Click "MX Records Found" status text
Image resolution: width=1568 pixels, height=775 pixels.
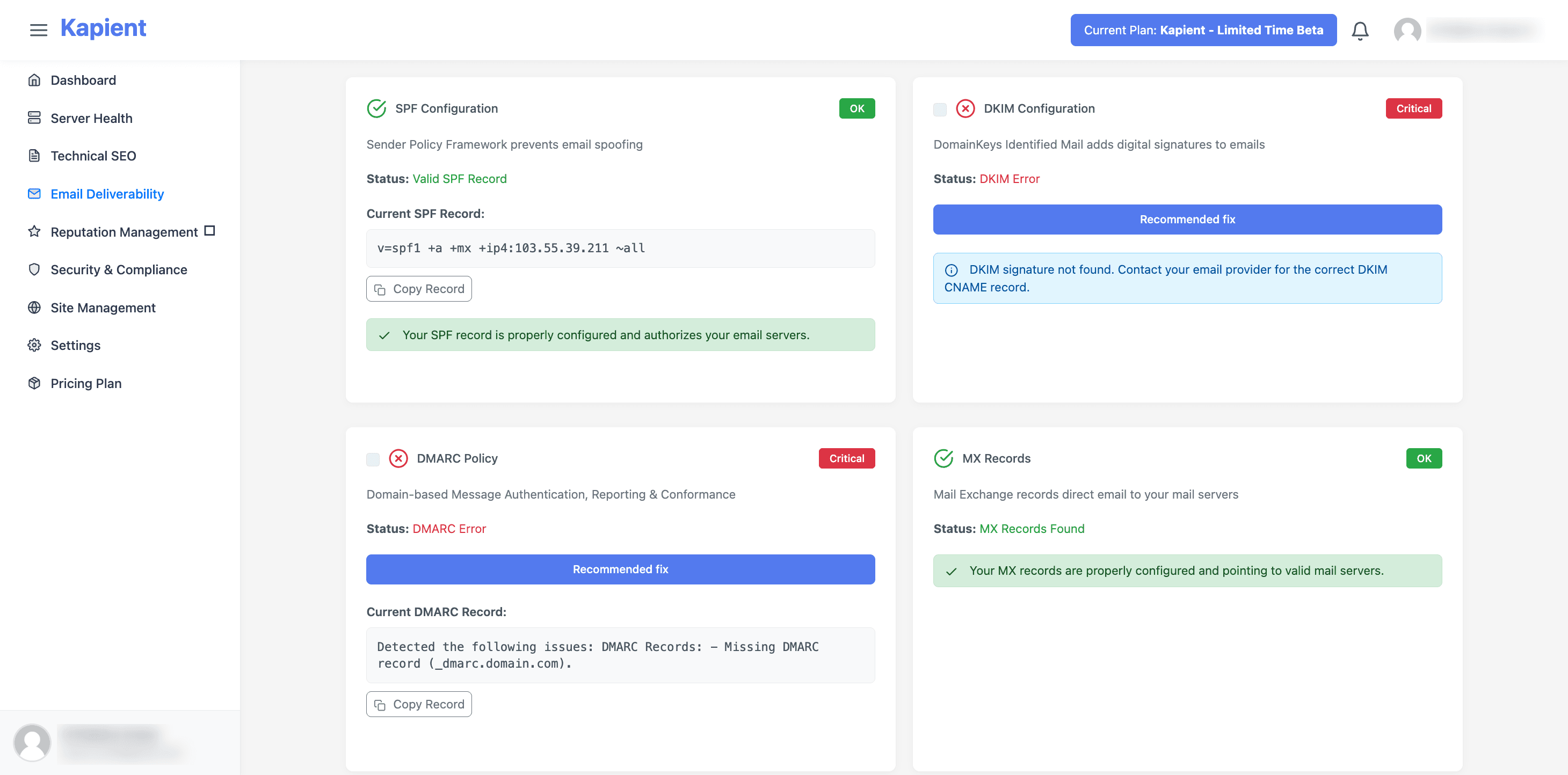[1032, 529]
